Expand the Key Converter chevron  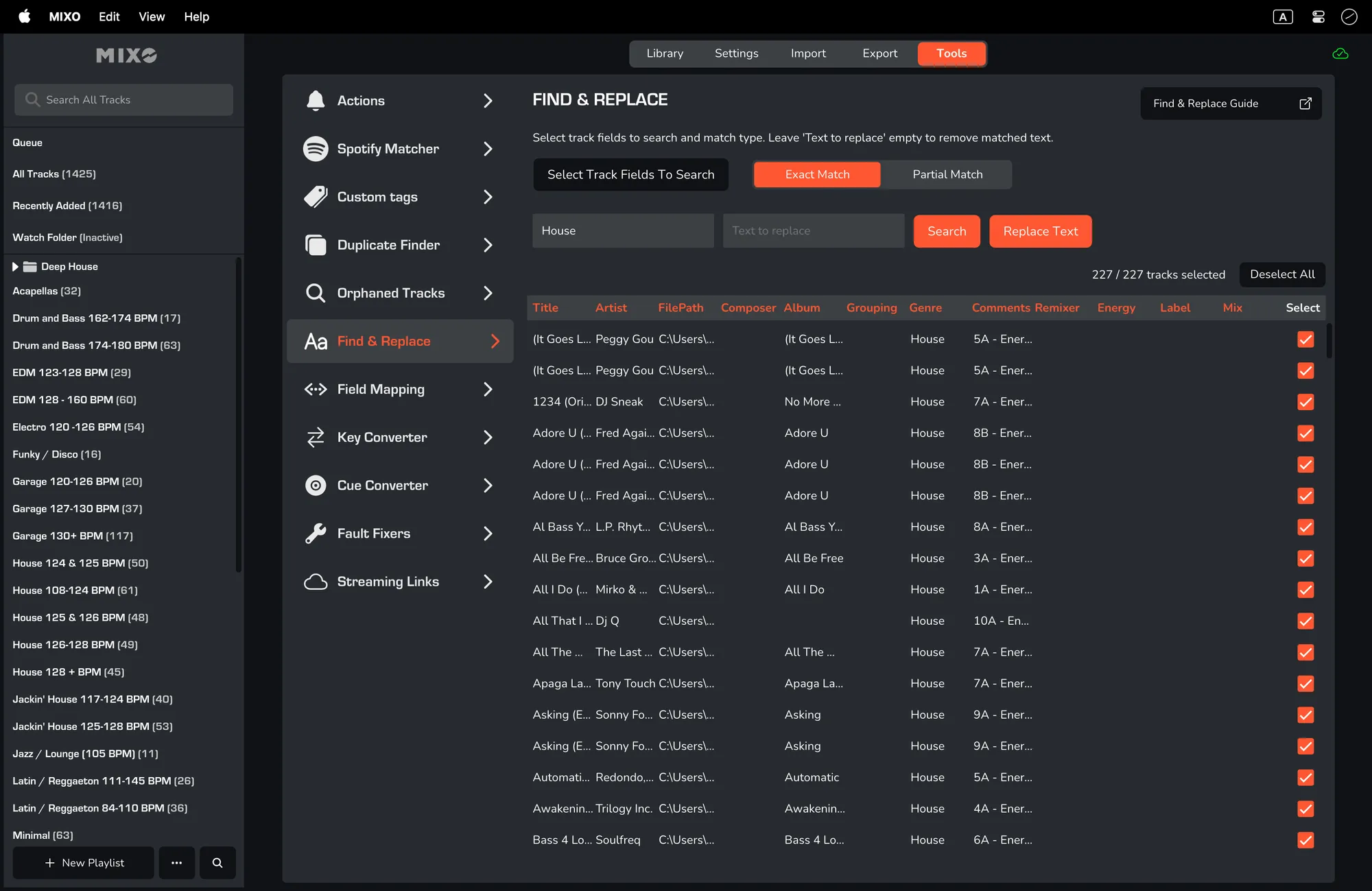pyautogui.click(x=488, y=438)
